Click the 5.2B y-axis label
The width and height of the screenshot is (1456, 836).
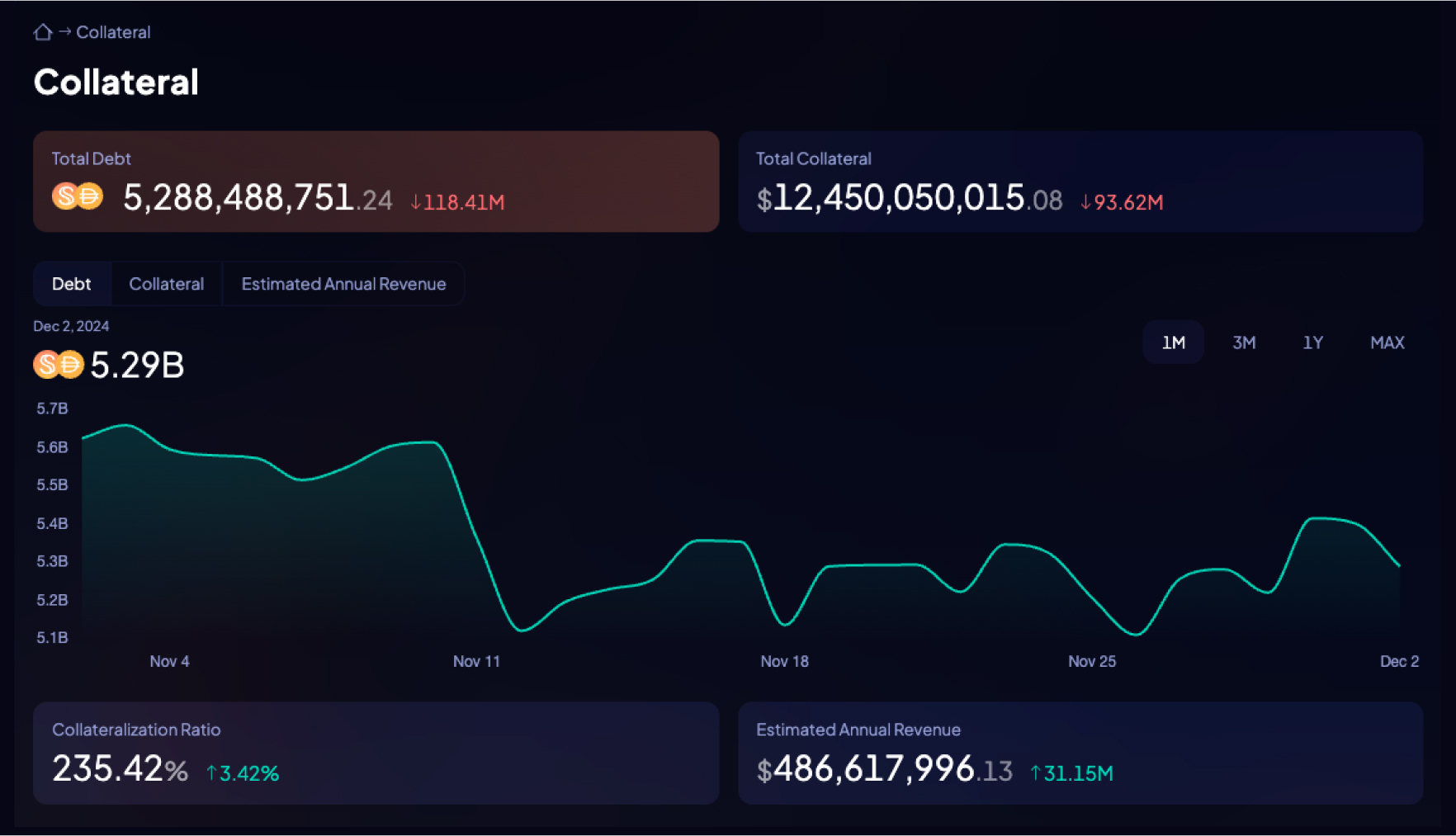(x=52, y=600)
